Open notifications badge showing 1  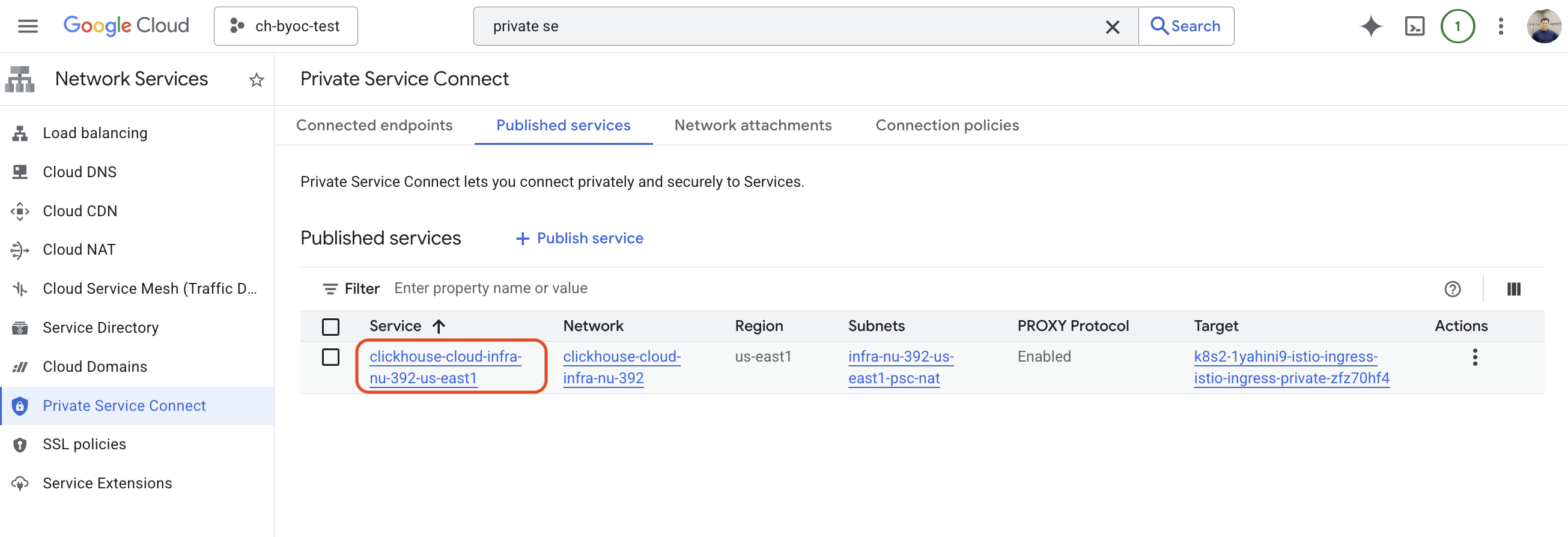(1457, 26)
